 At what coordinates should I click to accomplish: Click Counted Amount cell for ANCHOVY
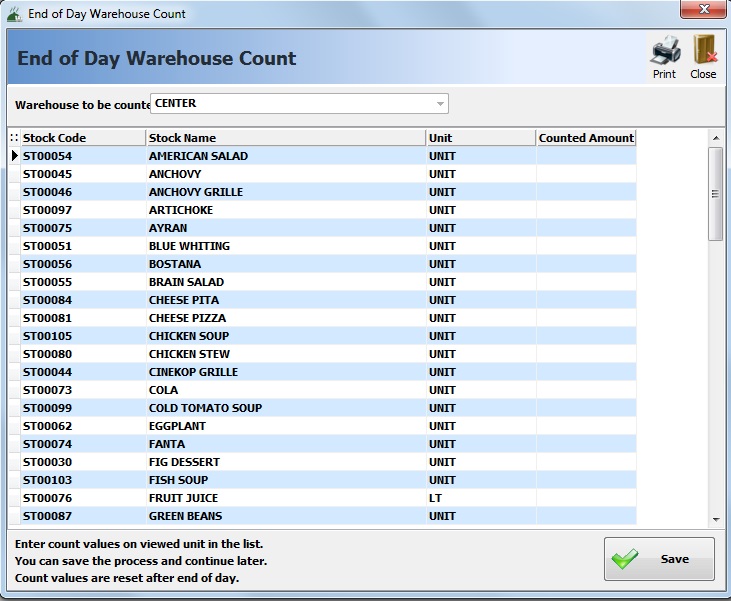click(x=586, y=174)
